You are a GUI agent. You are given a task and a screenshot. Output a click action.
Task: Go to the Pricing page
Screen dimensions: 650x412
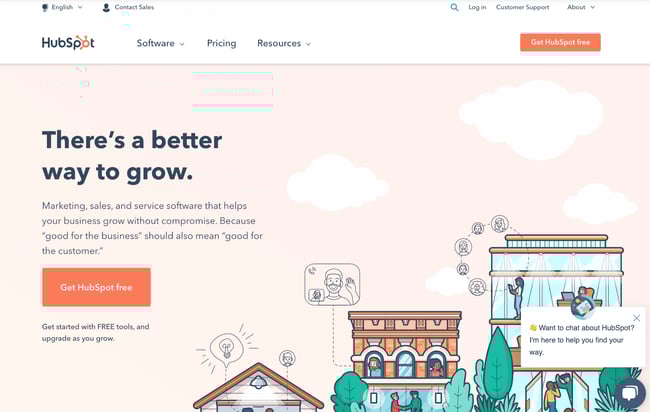coord(221,43)
